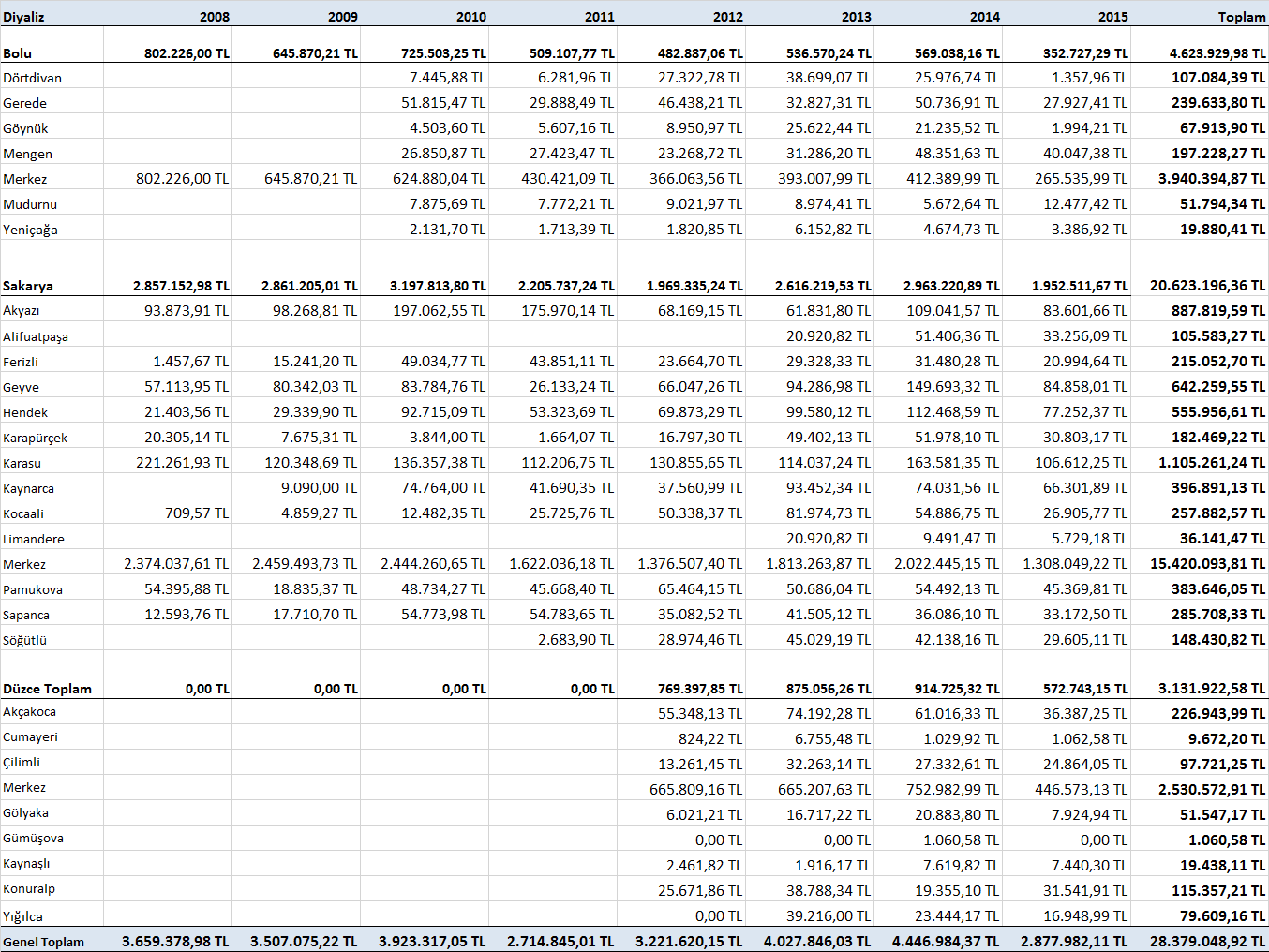Select Bolu total cell 4.623.929,98 TL
Viewport: 1269px width, 952px height.
tap(1217, 53)
